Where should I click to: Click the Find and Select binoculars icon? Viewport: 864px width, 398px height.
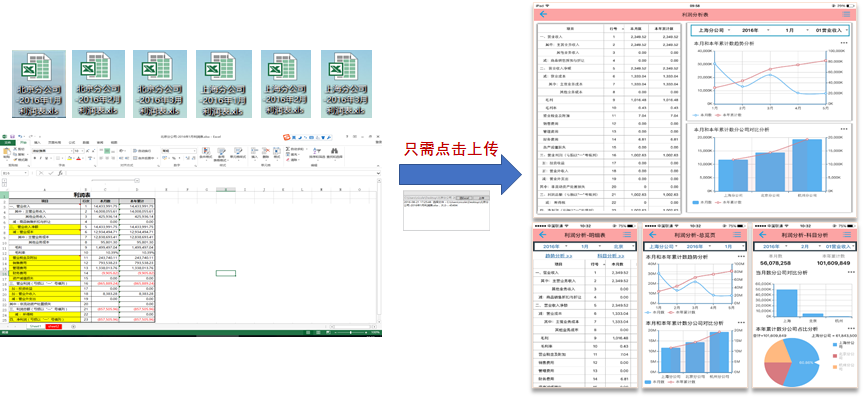pyautogui.click(x=334, y=151)
